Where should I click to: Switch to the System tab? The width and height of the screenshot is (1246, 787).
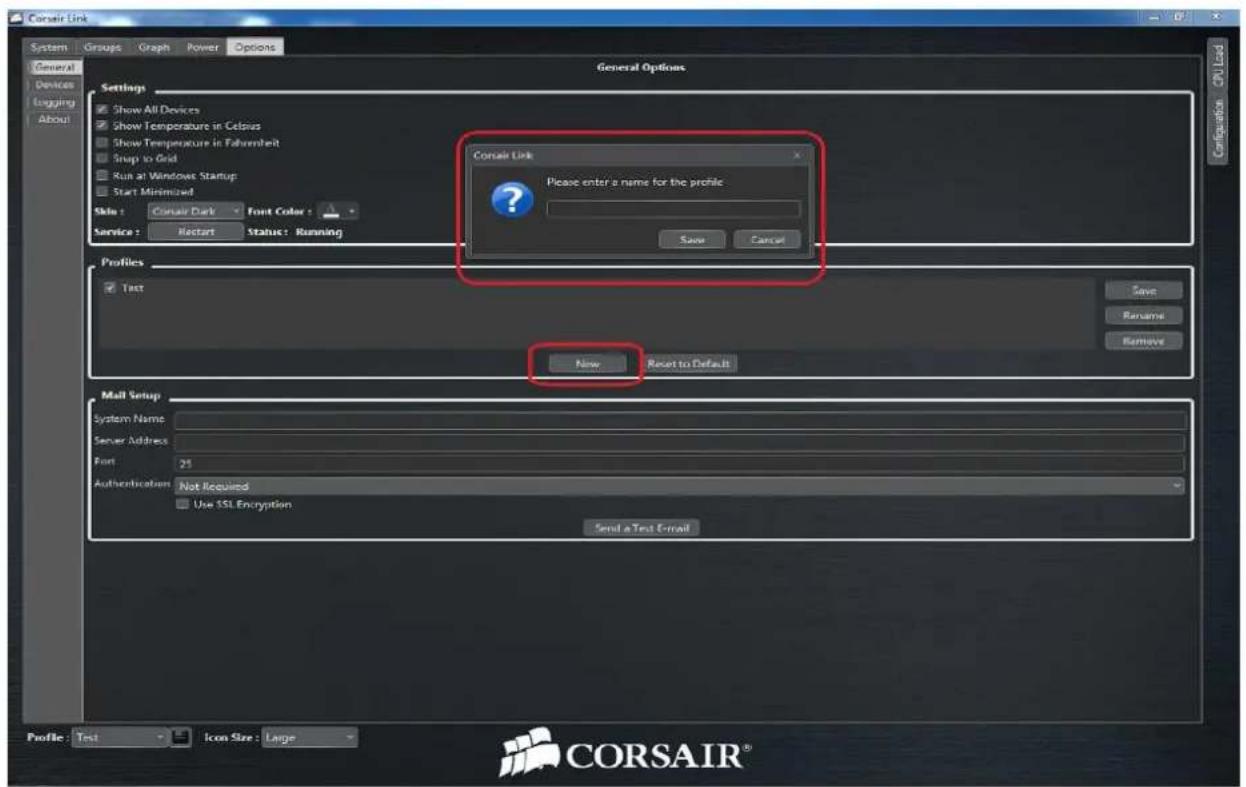(49, 47)
